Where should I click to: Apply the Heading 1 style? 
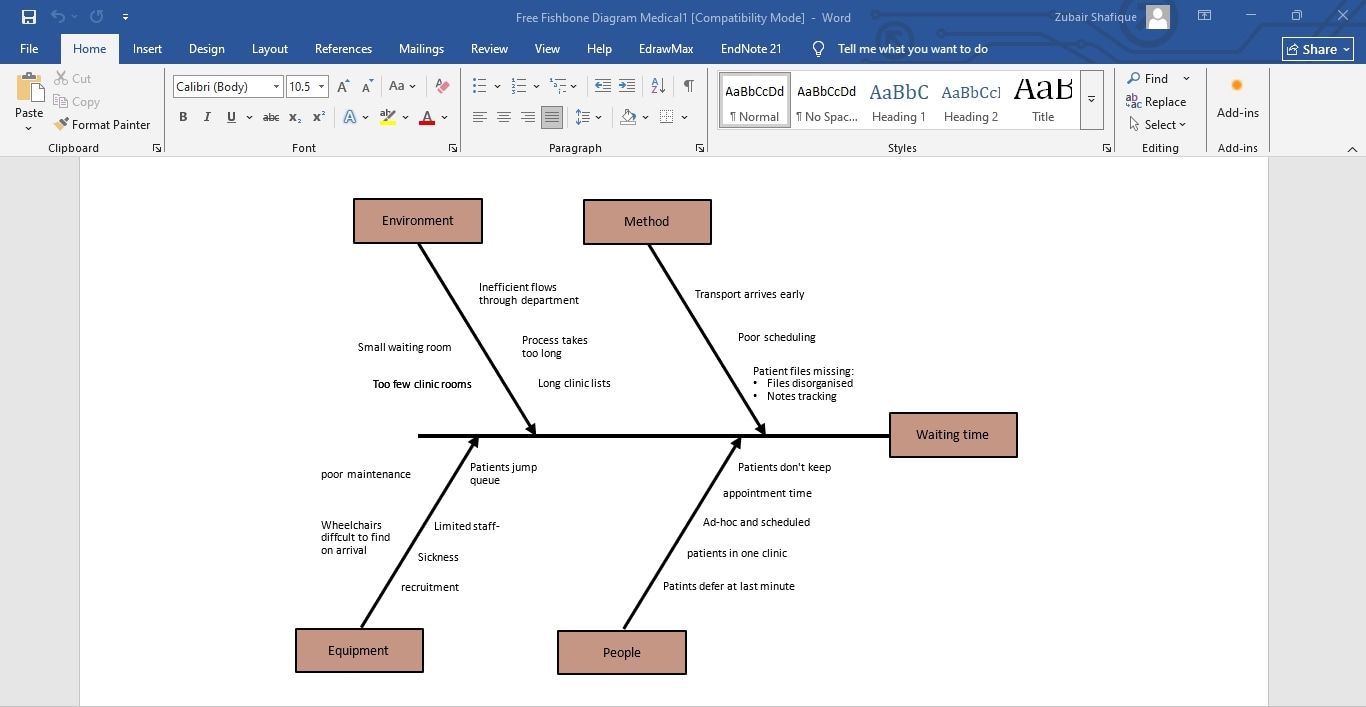[x=898, y=98]
